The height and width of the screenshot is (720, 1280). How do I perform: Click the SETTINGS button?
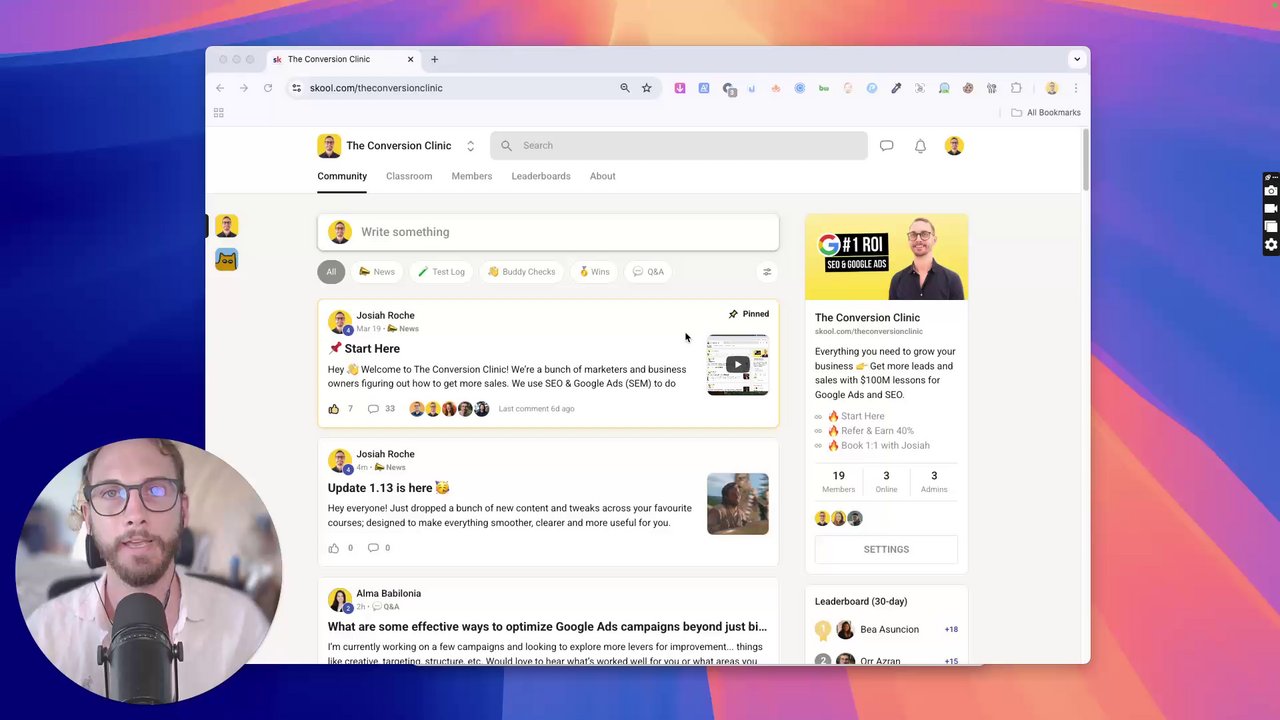886,550
